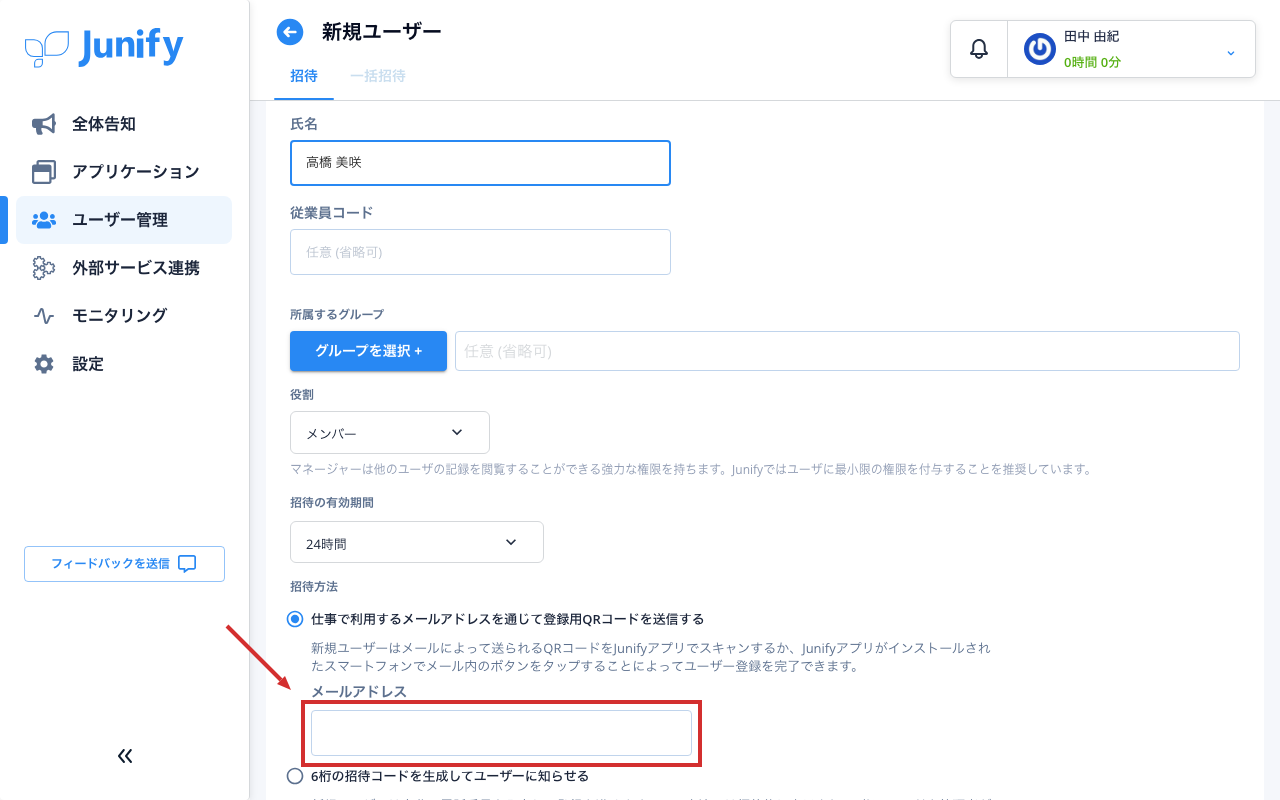Click フィードバックを送信 button
Screen dimensions: 1280x800
point(124,564)
